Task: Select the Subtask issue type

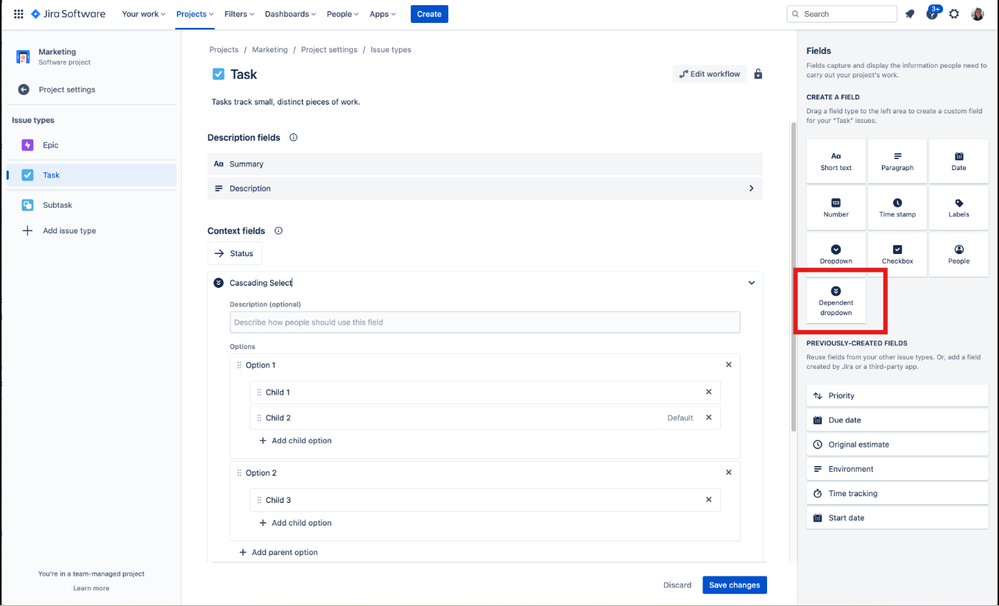Action: click(x=92, y=205)
